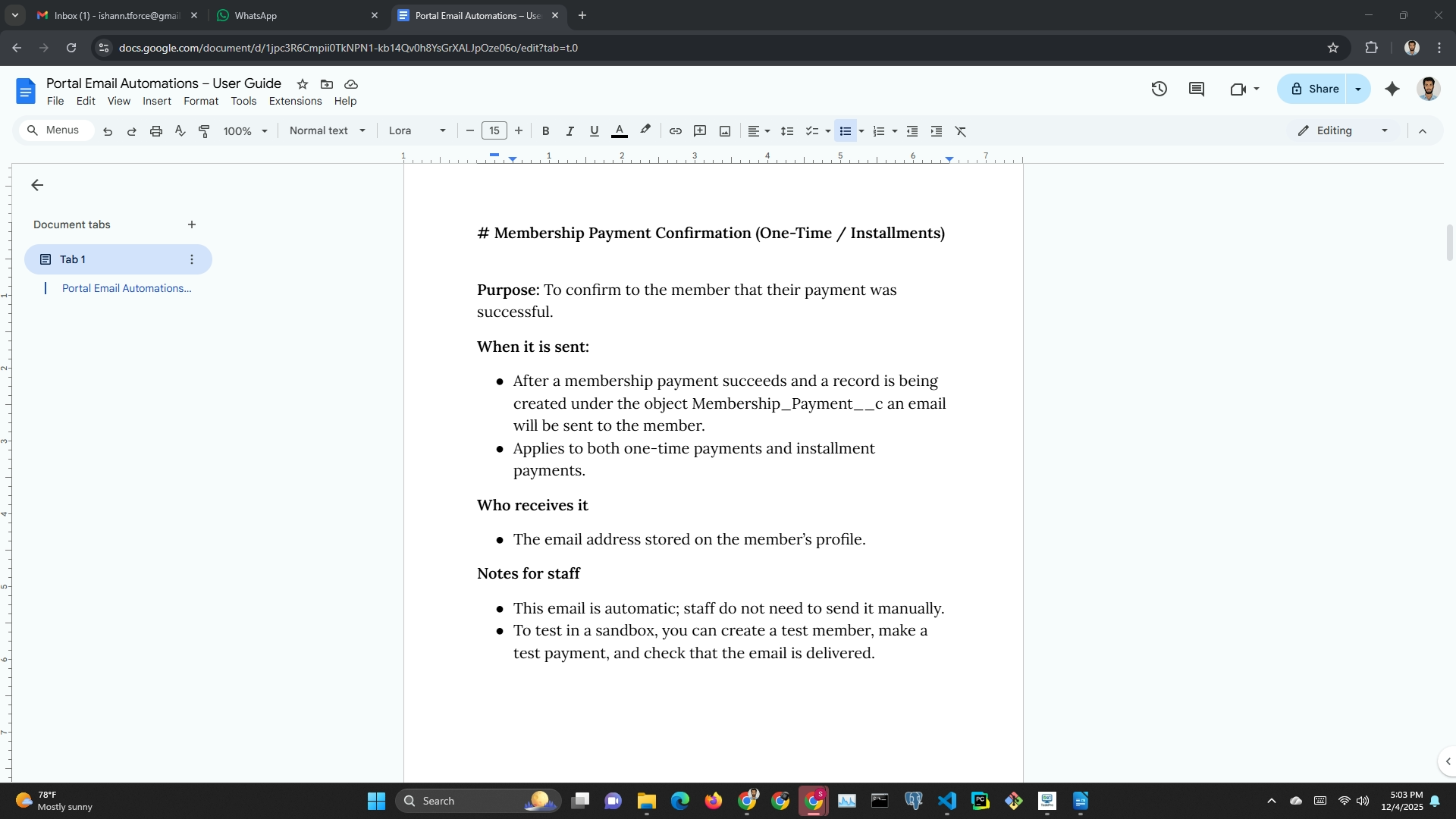Toggle Bold formatting

coord(545,131)
